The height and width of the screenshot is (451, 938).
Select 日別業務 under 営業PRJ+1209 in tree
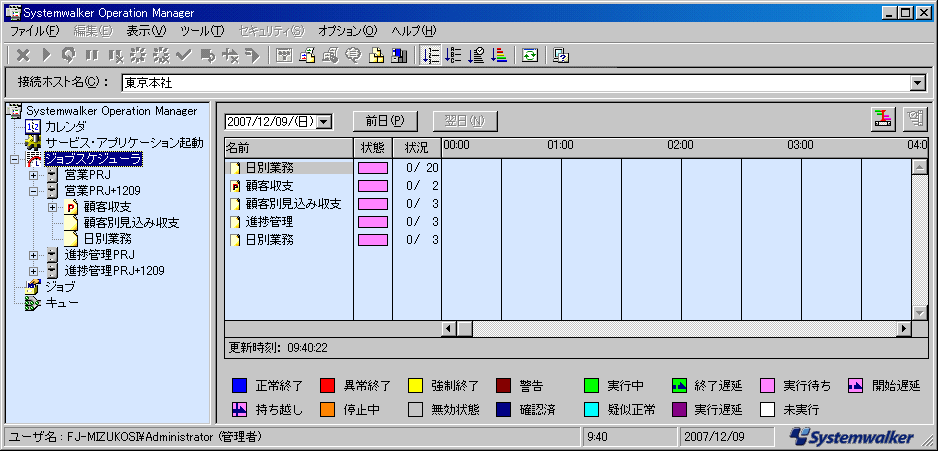[108, 239]
